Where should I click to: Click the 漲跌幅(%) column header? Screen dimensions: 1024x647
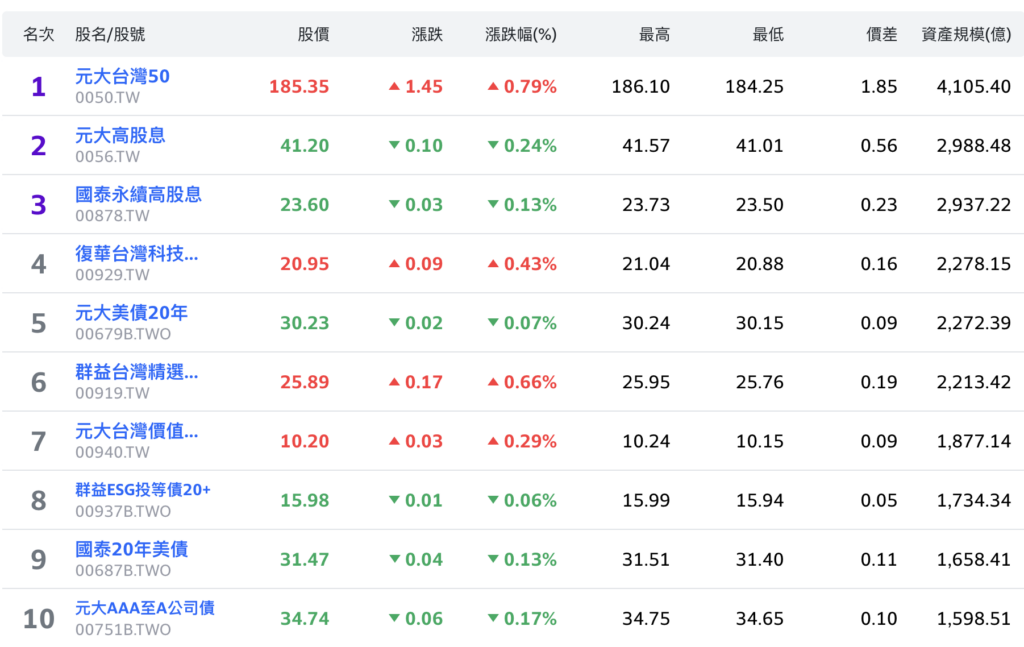tap(521, 34)
